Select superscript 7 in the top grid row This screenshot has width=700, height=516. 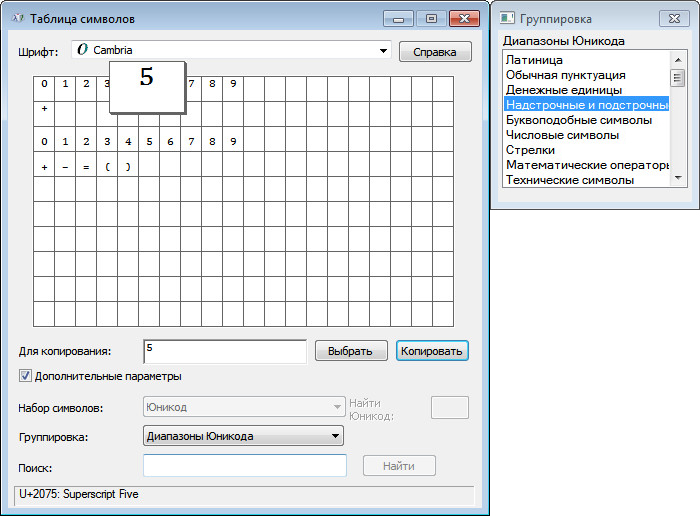(193, 88)
